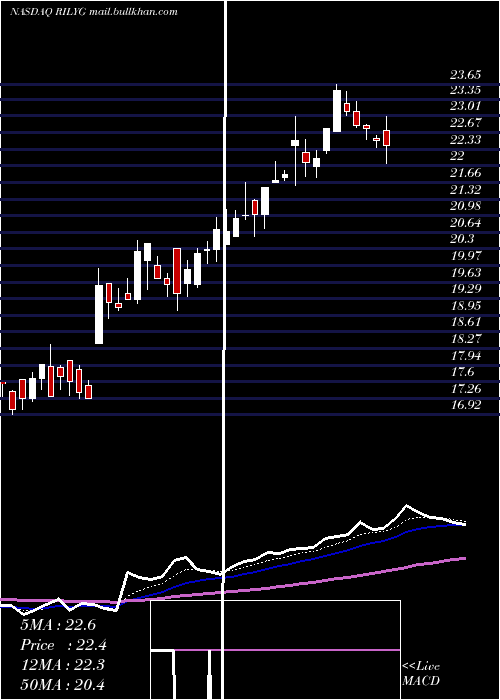Click the 5MA : 22.6 reading
Image resolution: width=500 pixels, height=700 pixels.
pos(58,625)
